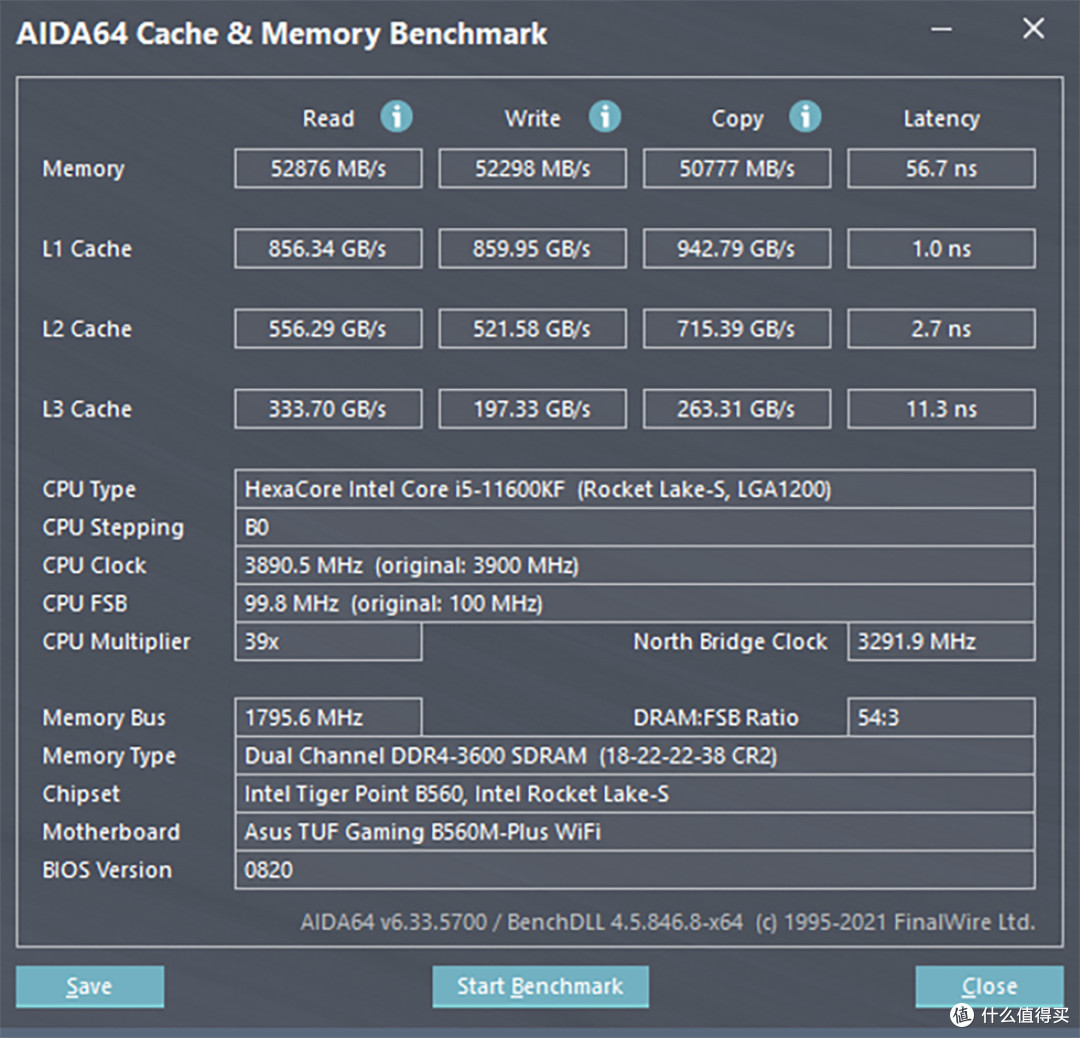The image size is (1080, 1038).
Task: Select Memory latency 56.7 ns
Action: click(x=941, y=169)
